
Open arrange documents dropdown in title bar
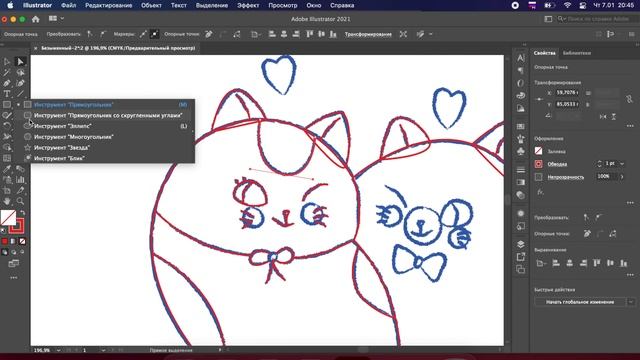tap(56, 18)
